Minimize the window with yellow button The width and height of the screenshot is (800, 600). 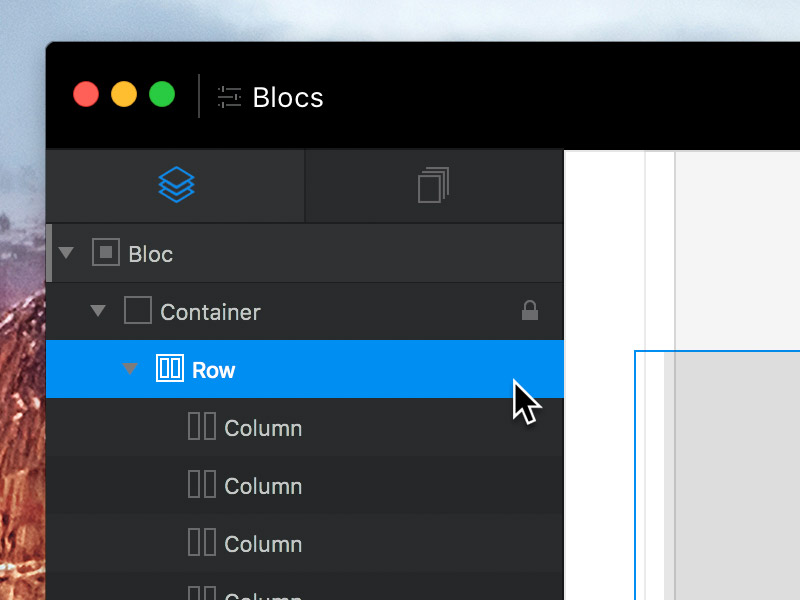tap(124, 94)
